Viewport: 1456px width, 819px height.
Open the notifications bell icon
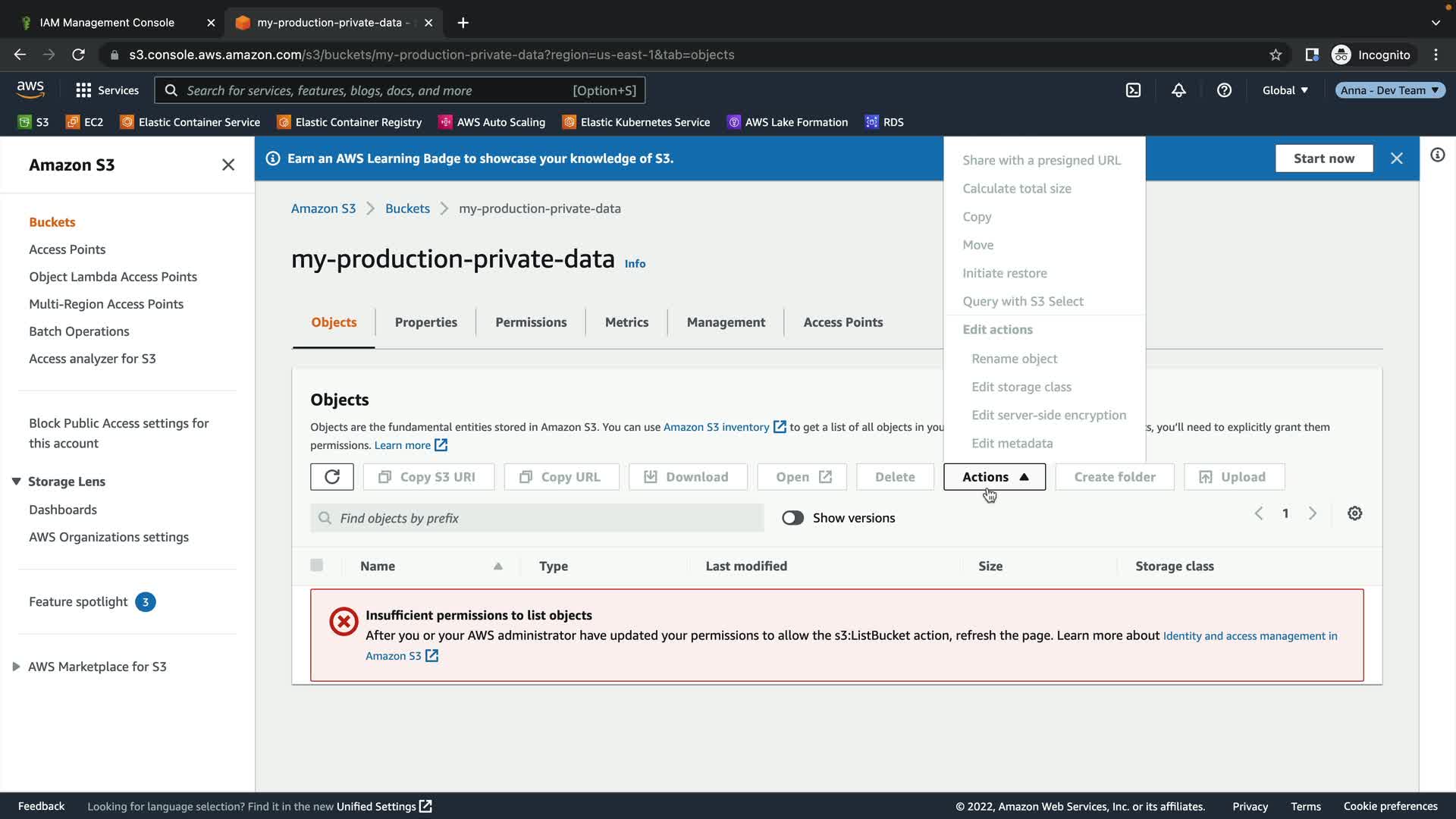point(1178,90)
